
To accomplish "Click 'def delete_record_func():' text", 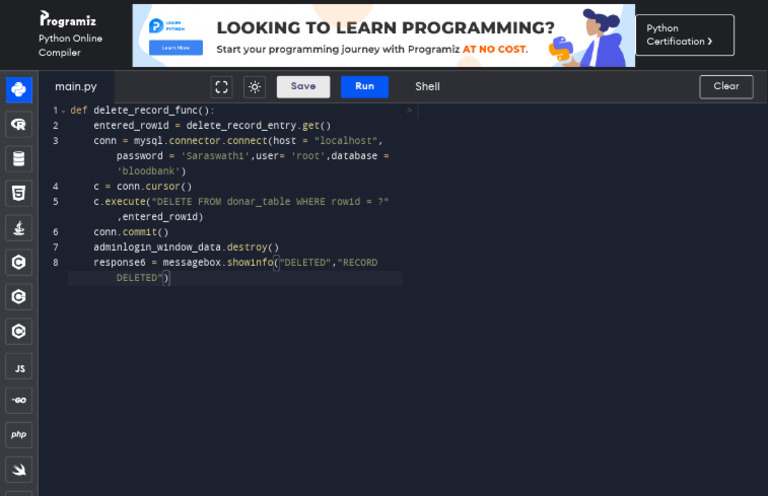I will tap(142, 110).
